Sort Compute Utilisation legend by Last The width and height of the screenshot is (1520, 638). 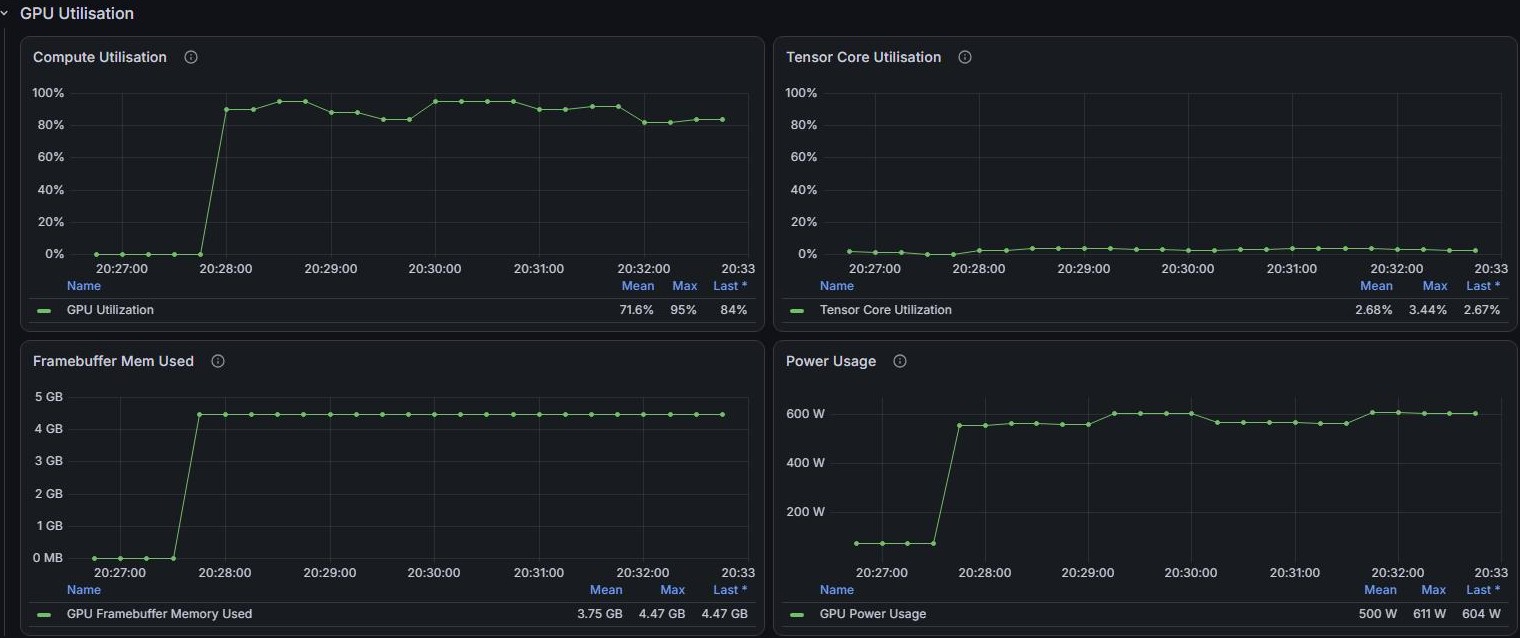[x=730, y=286]
